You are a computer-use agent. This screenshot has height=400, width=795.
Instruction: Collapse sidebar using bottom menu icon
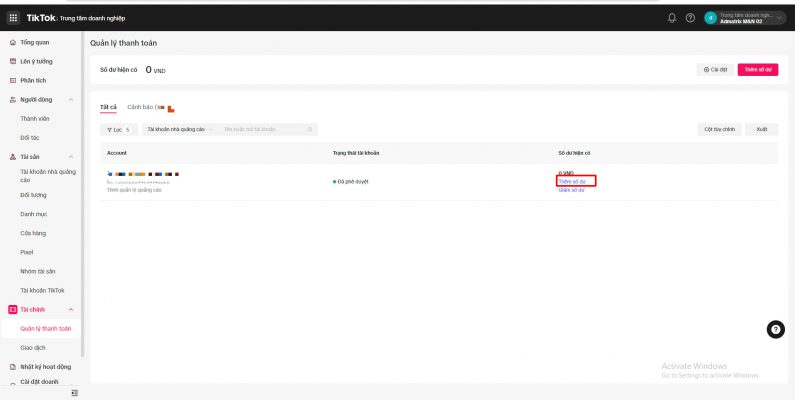(74, 393)
